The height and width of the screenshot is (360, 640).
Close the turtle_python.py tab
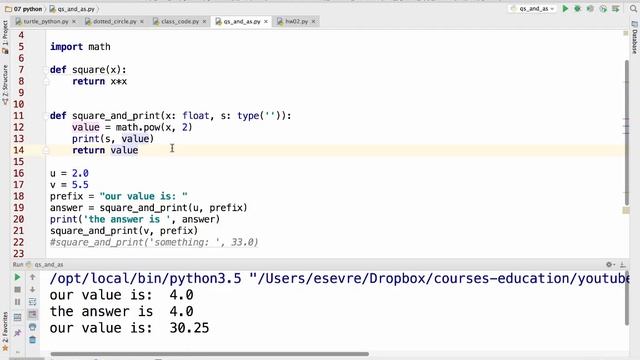[x=74, y=21]
